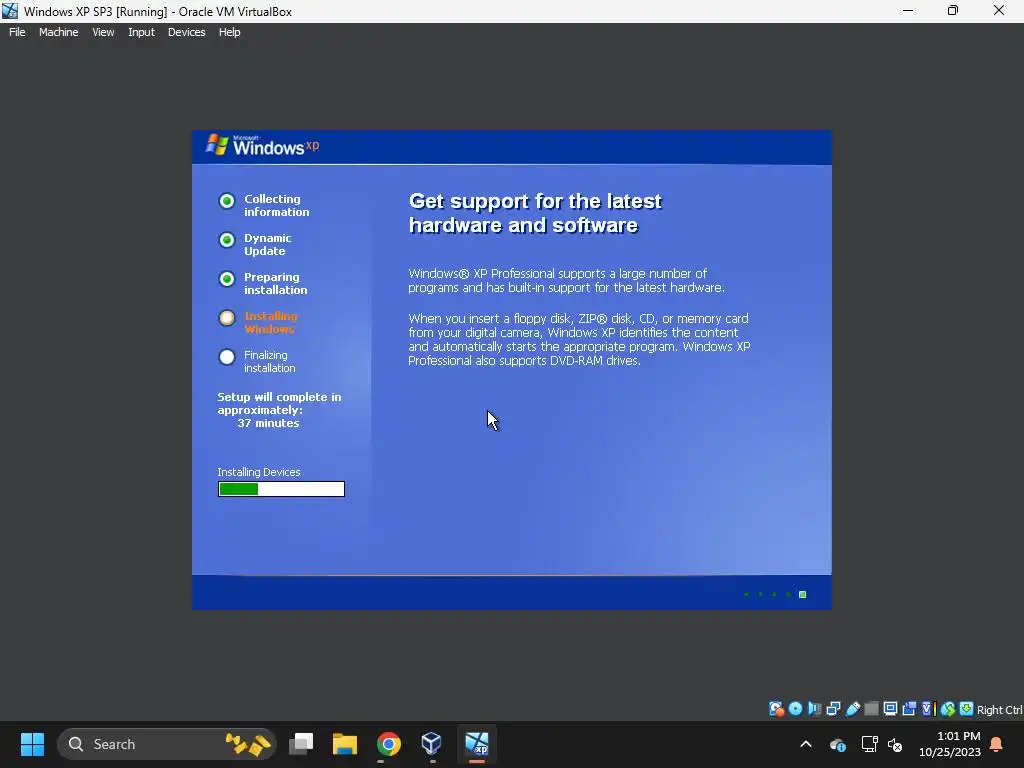
Task: Open notifications via the bell icon
Action: (997, 744)
